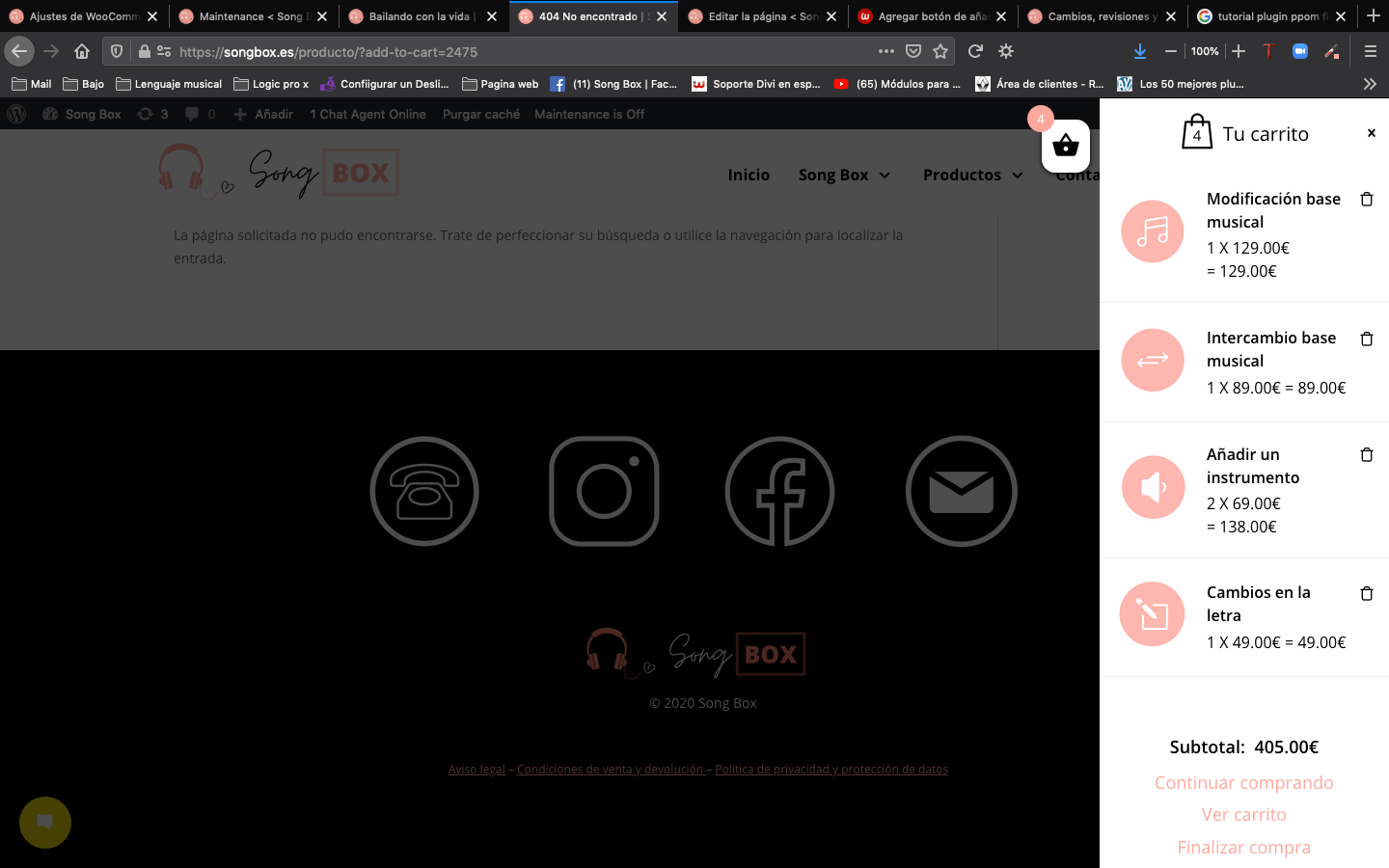Open Mail bookmarks folder
Screen dimensions: 1389x868
click(32, 84)
